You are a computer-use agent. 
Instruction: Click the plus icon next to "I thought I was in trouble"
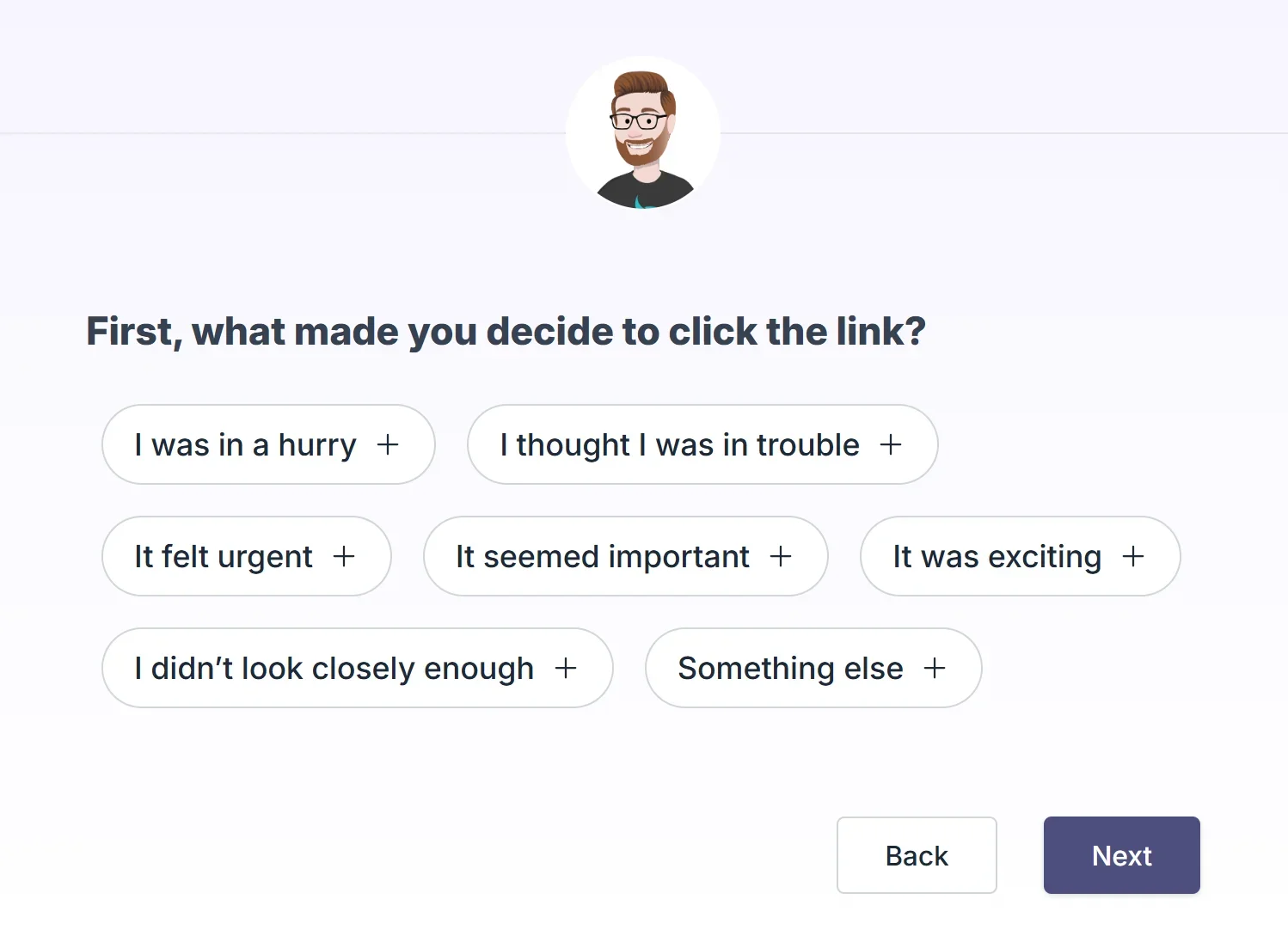891,444
